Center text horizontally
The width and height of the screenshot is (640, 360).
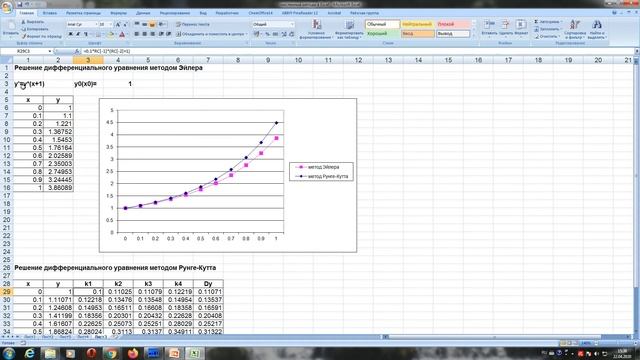tap(144, 34)
